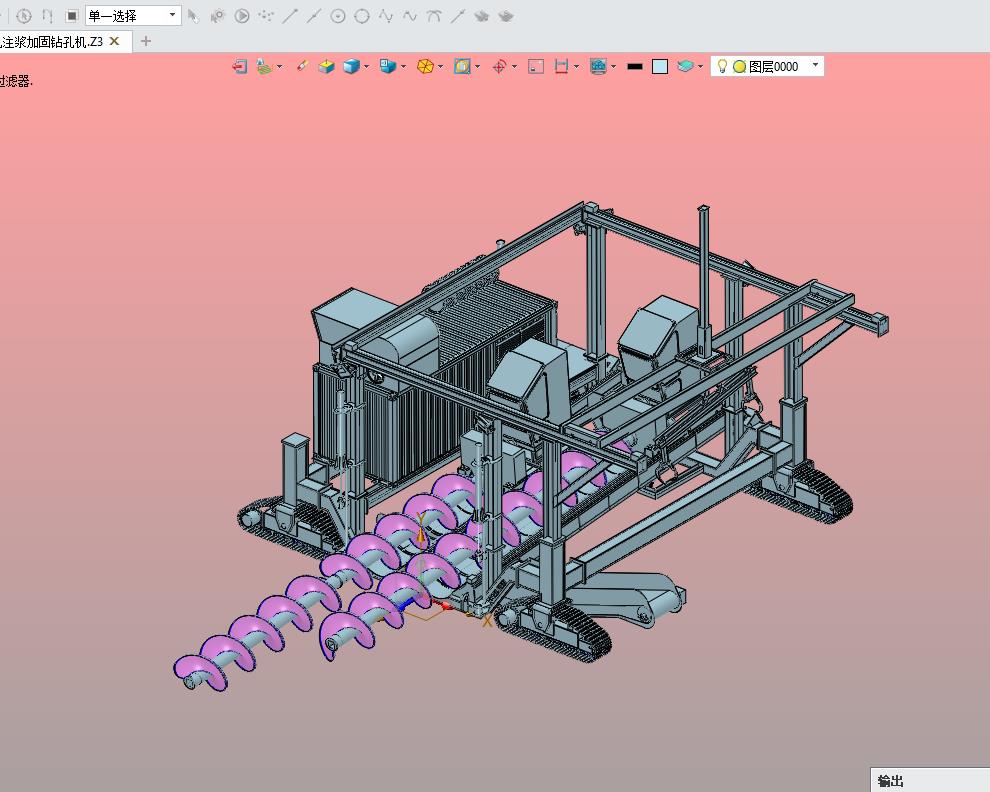Click the blue view orientation box icon
The image size is (990, 792).
pyautogui.click(x=388, y=66)
